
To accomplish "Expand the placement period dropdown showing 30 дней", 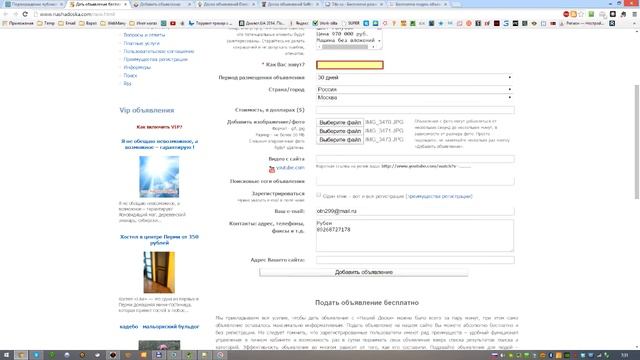I will click(415, 78).
